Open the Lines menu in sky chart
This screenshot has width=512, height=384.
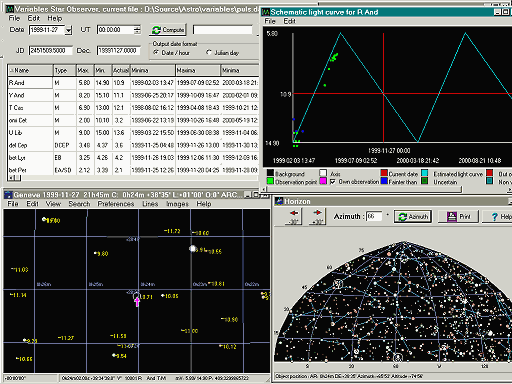pos(150,204)
